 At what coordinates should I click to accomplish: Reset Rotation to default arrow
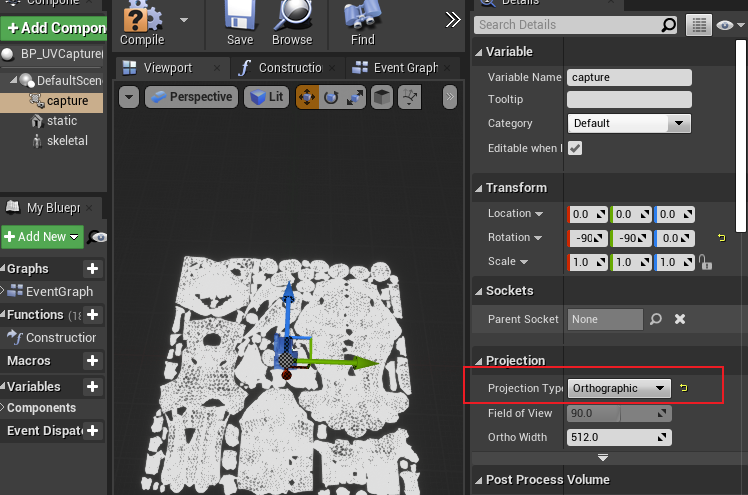721,237
